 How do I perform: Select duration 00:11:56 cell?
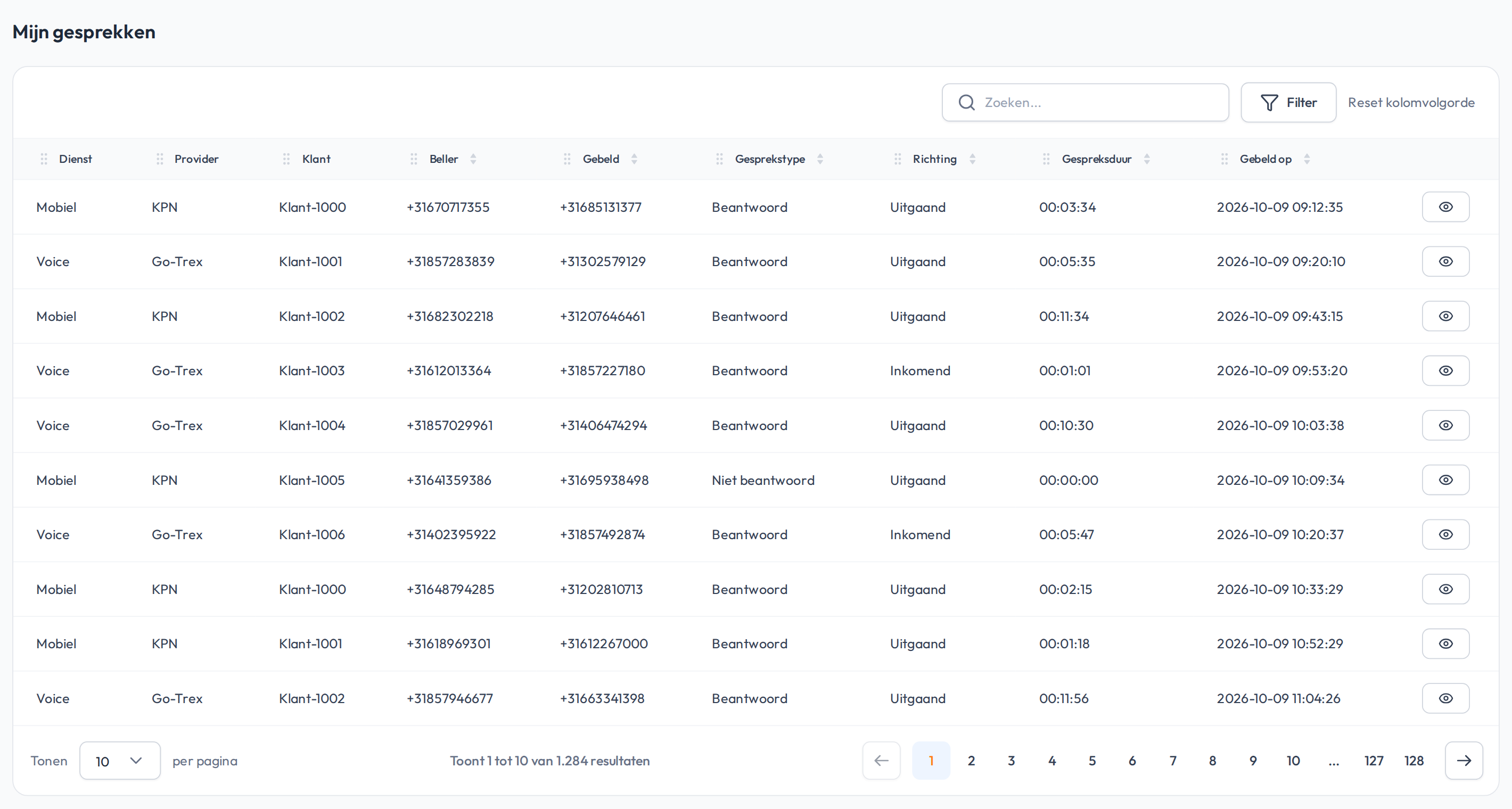coord(1064,698)
